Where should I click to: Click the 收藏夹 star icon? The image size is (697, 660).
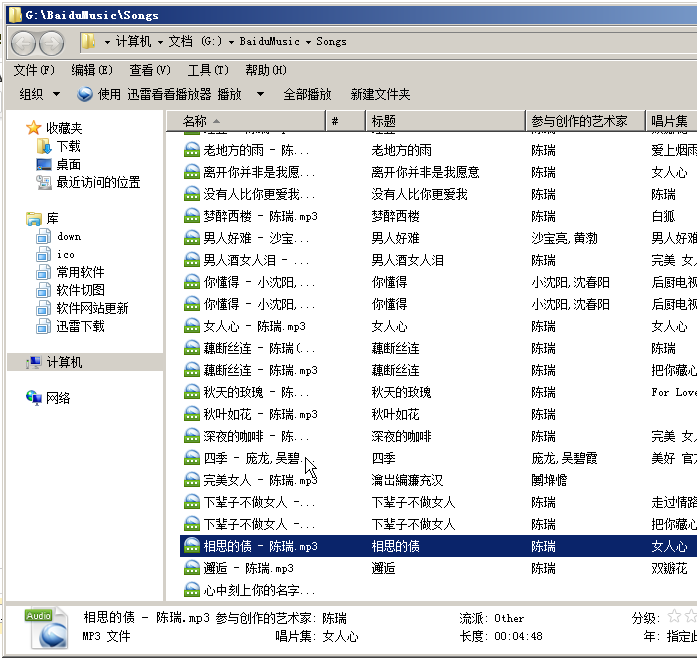(34, 128)
